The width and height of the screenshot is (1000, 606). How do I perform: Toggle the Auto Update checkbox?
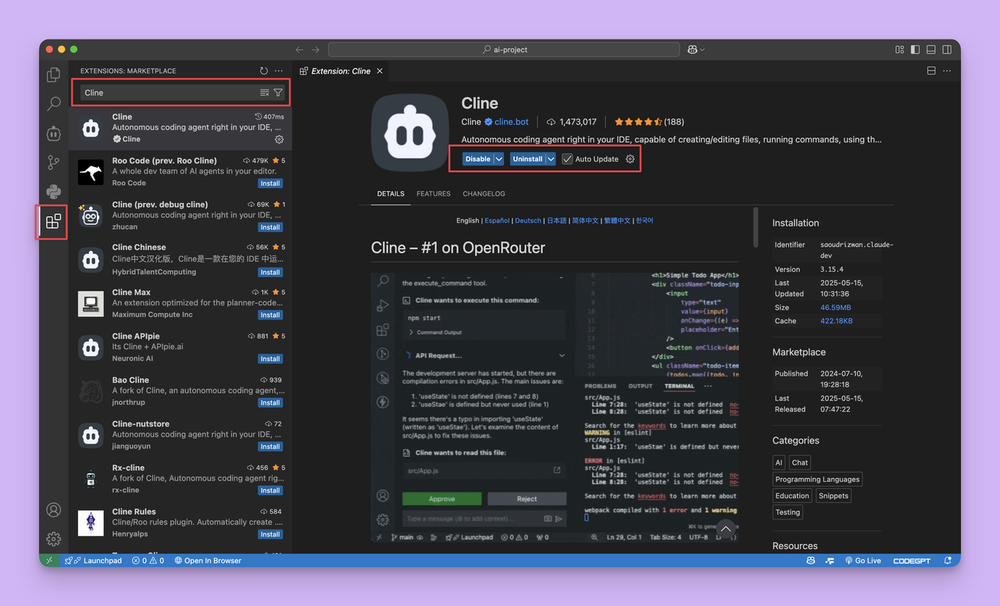pyautogui.click(x=567, y=159)
